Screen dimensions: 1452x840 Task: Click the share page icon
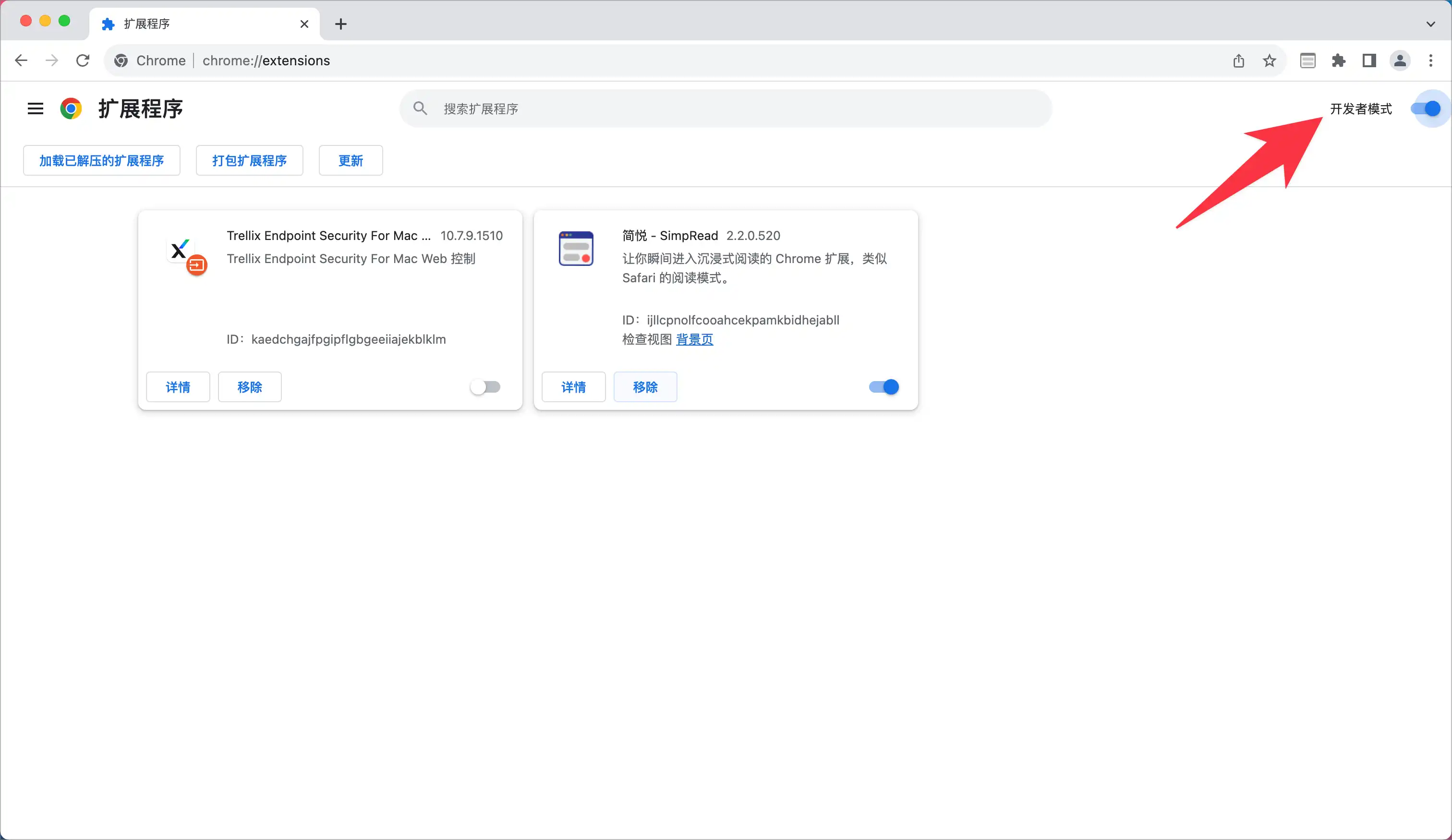click(1238, 60)
